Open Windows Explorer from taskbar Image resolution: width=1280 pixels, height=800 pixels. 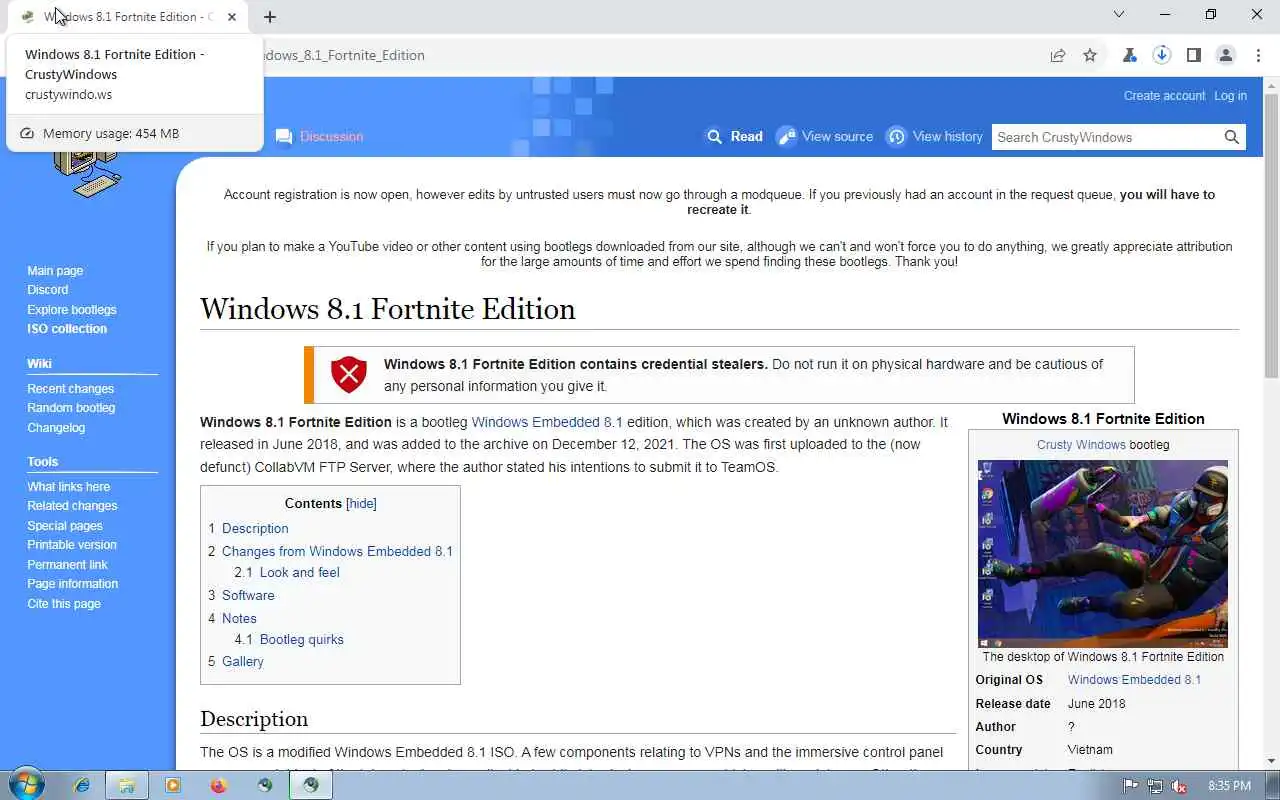click(127, 786)
